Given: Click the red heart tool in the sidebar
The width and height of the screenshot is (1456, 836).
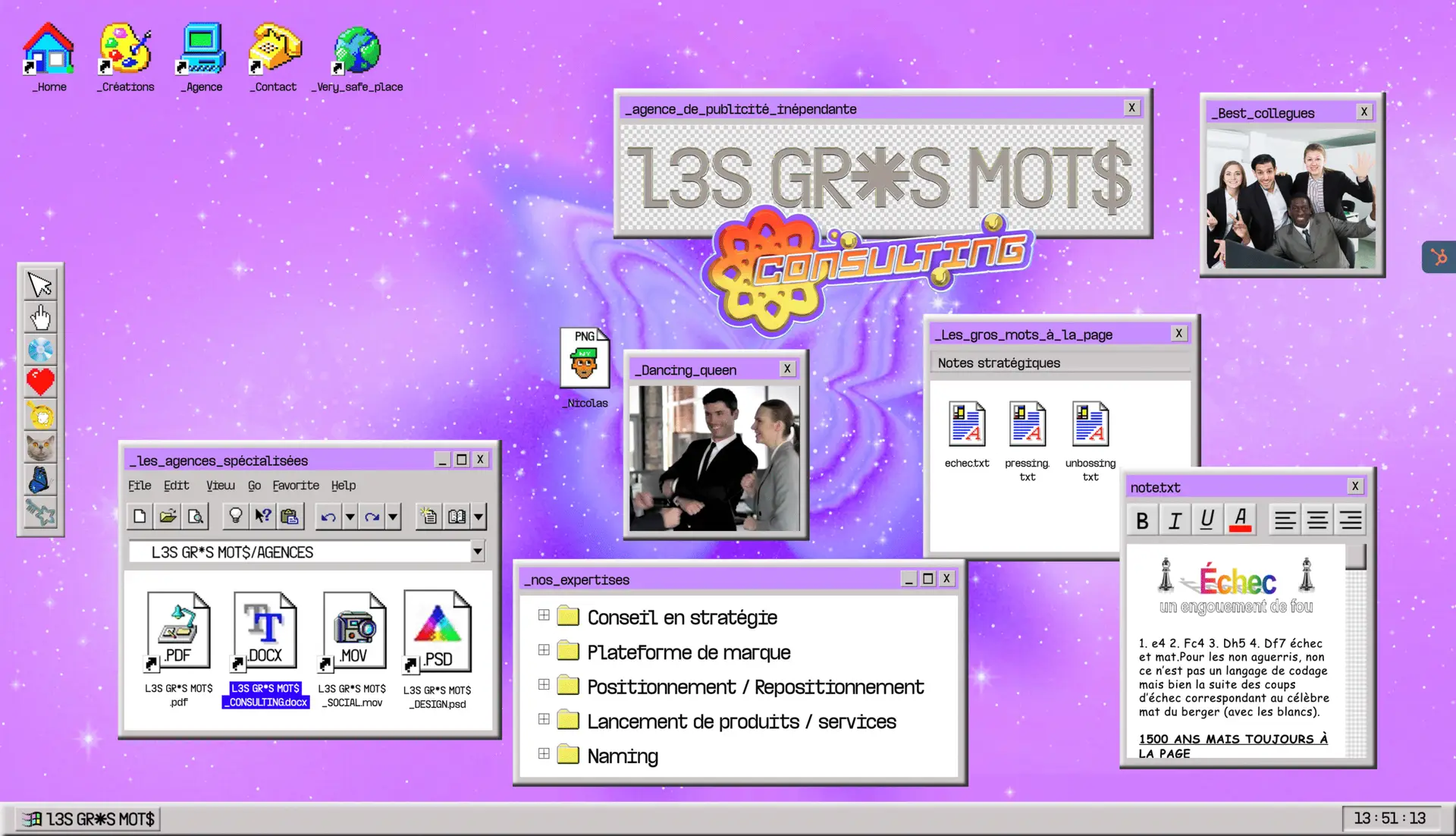Looking at the screenshot, I should point(40,382).
